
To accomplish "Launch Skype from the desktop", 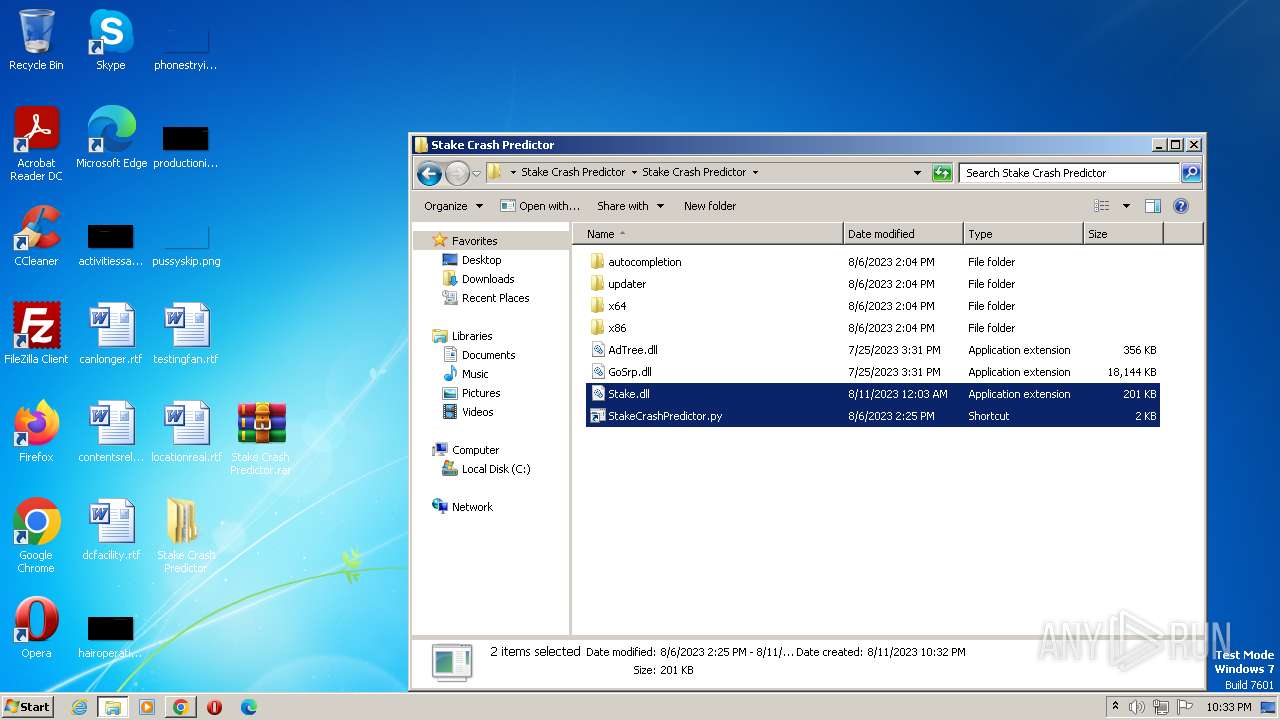I will [111, 40].
